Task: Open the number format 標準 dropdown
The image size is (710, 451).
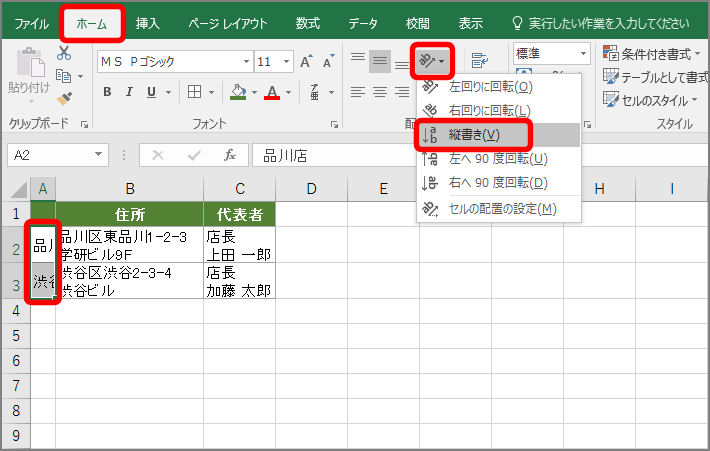Action: click(583, 54)
